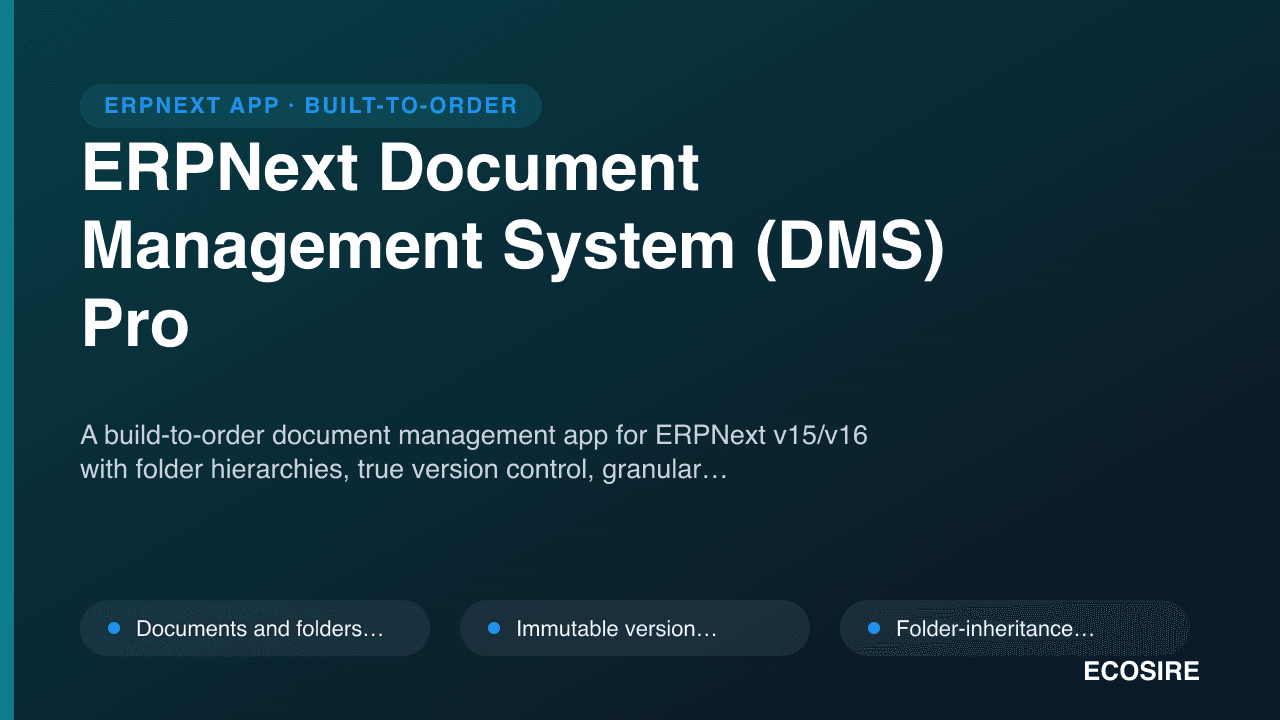Open the 'Immutable version…' pill
The width and height of the screenshot is (1280, 720).
click(x=635, y=628)
